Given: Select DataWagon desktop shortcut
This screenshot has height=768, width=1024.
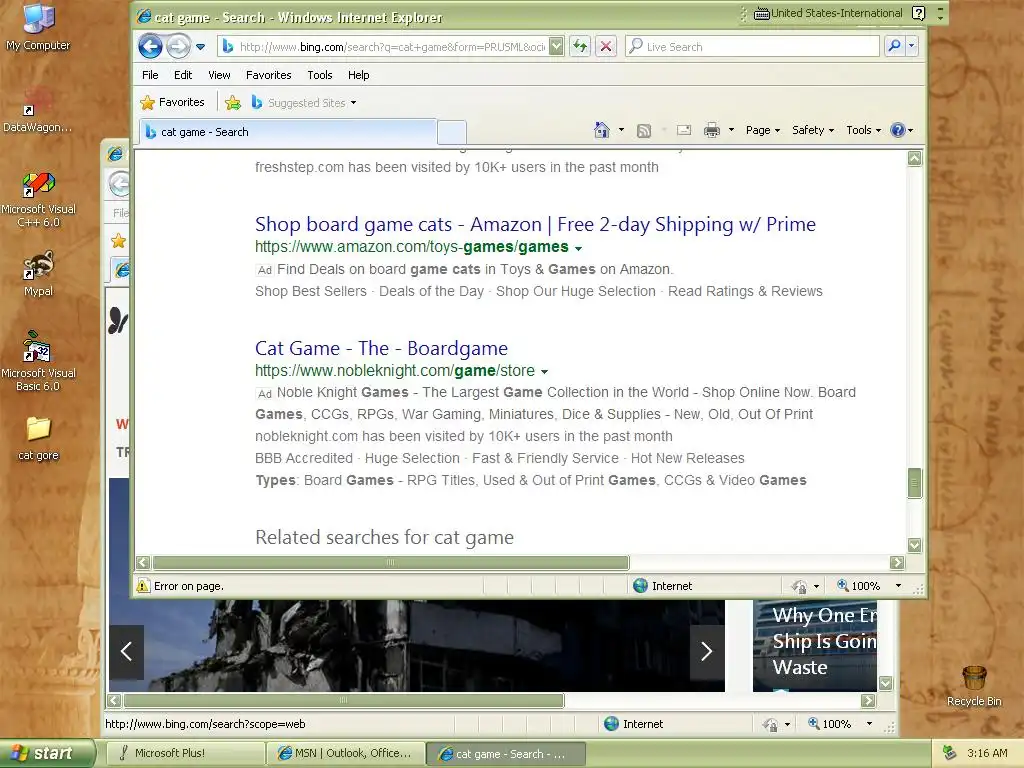Looking at the screenshot, I should [x=37, y=110].
